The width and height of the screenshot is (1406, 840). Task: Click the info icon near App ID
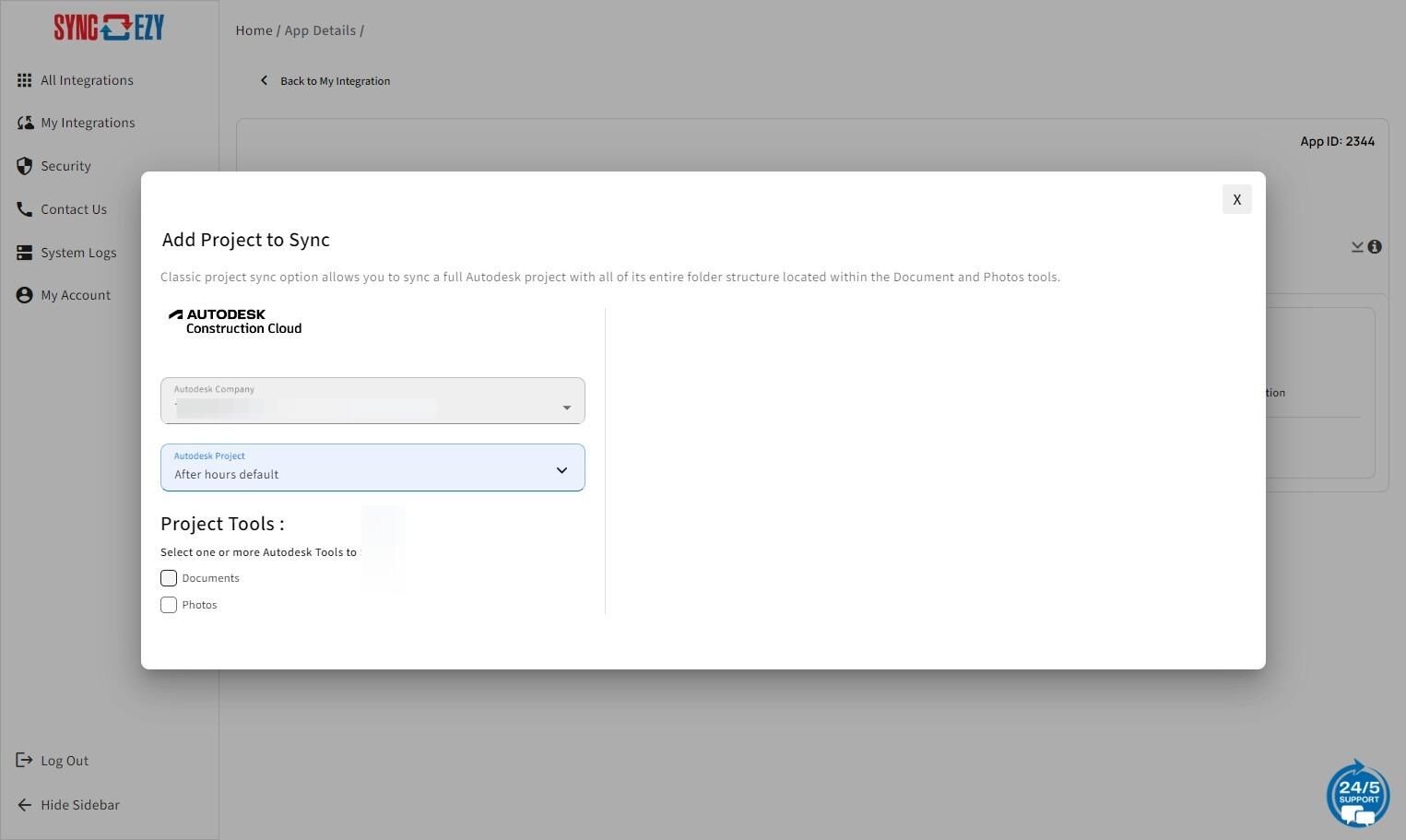[1375, 246]
